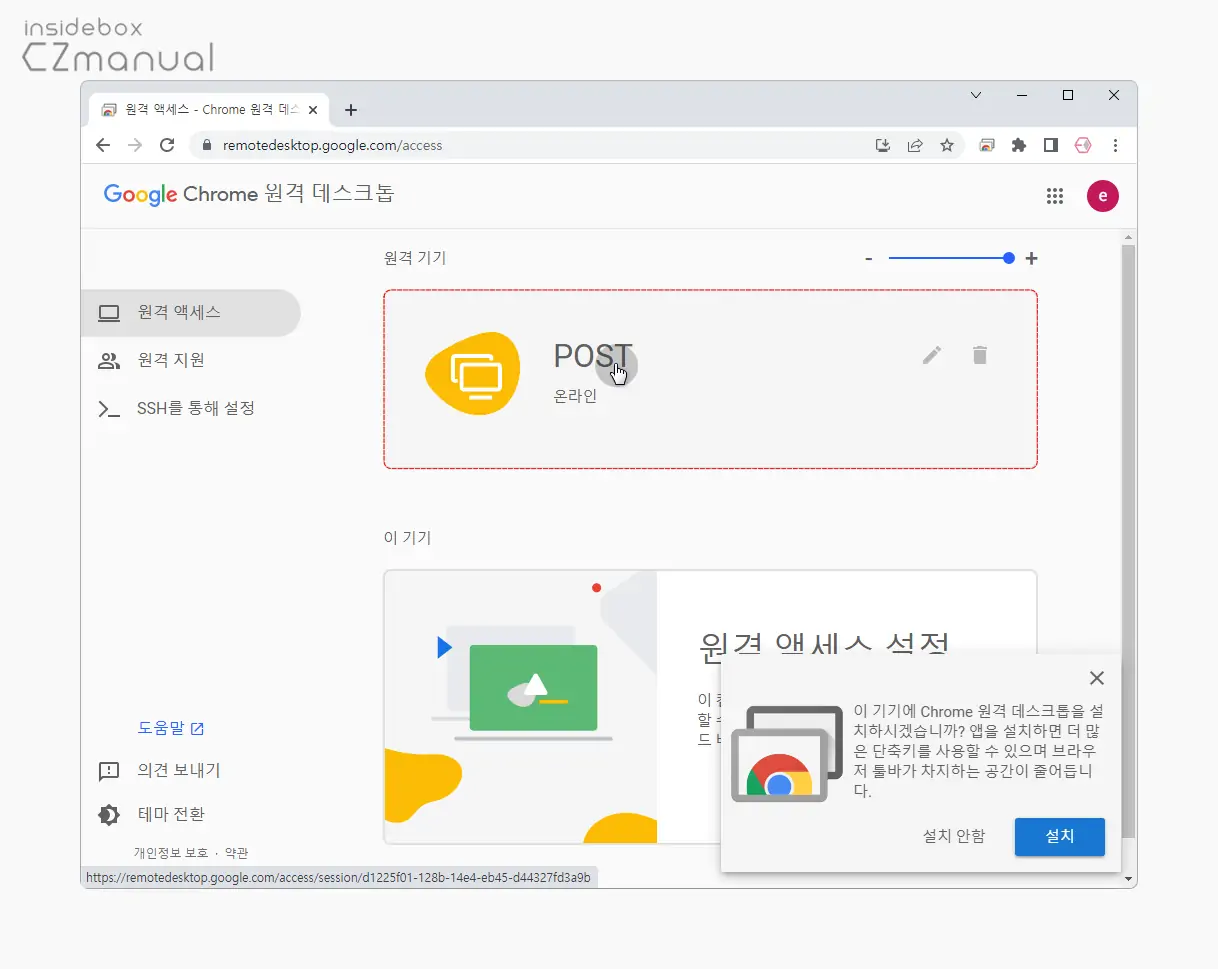Click the 설치 install button
Viewport: 1218px width, 969px height.
[1060, 837]
